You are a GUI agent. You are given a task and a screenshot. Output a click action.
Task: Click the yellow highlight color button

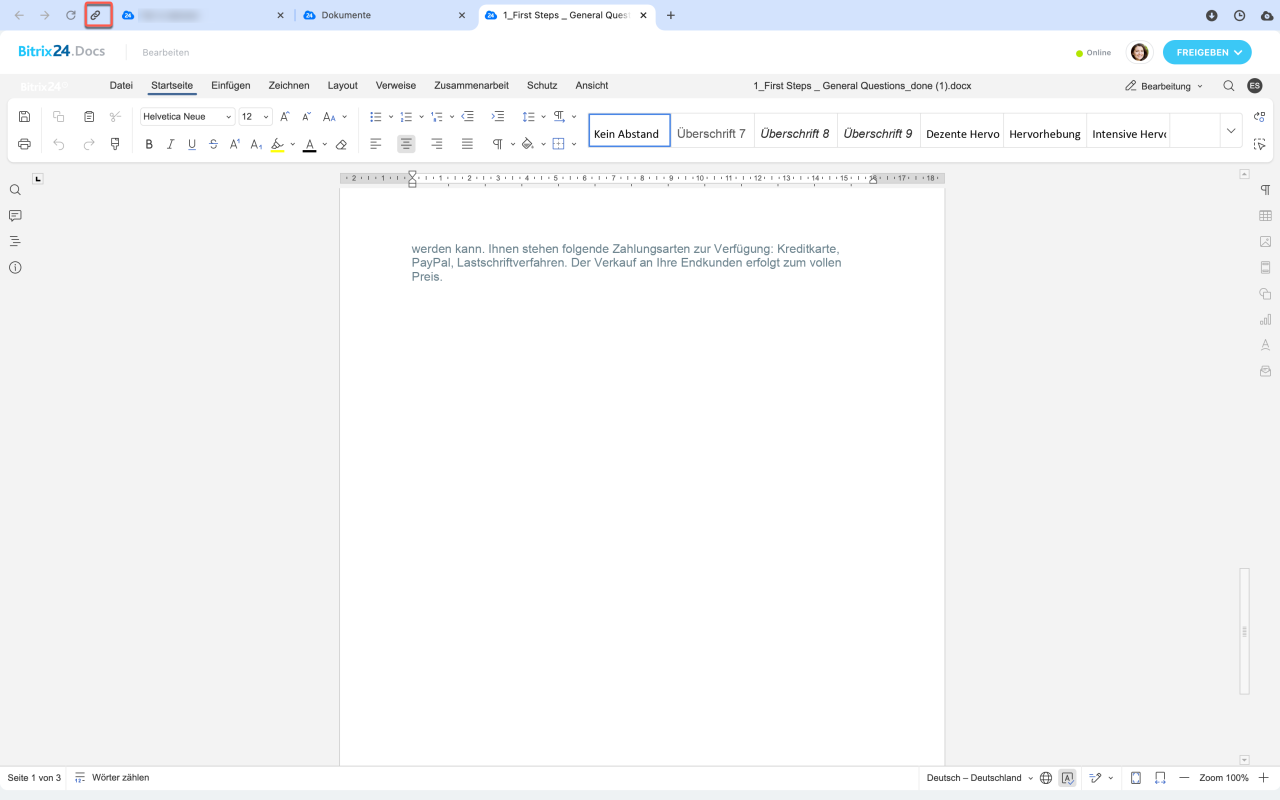[278, 145]
